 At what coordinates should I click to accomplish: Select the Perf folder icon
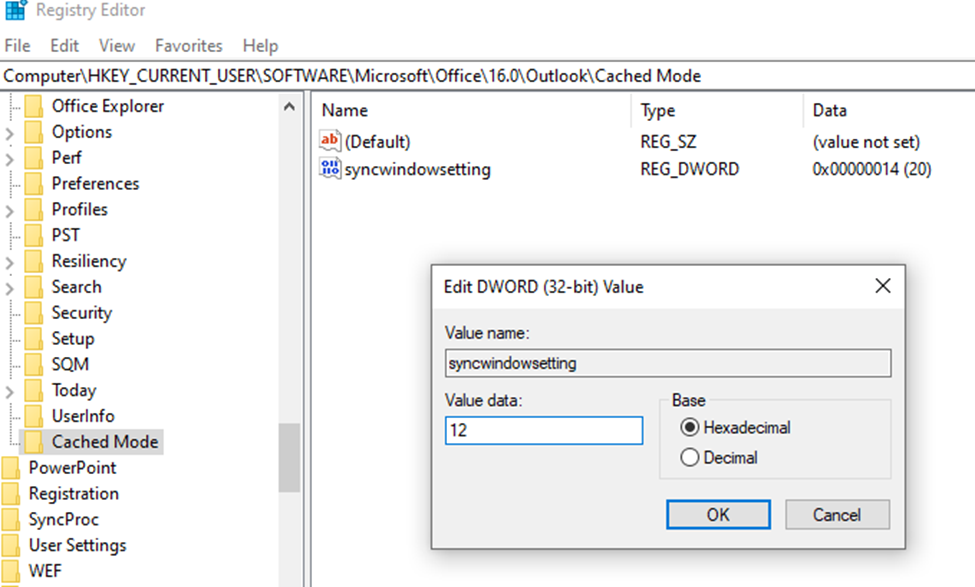coord(34,158)
